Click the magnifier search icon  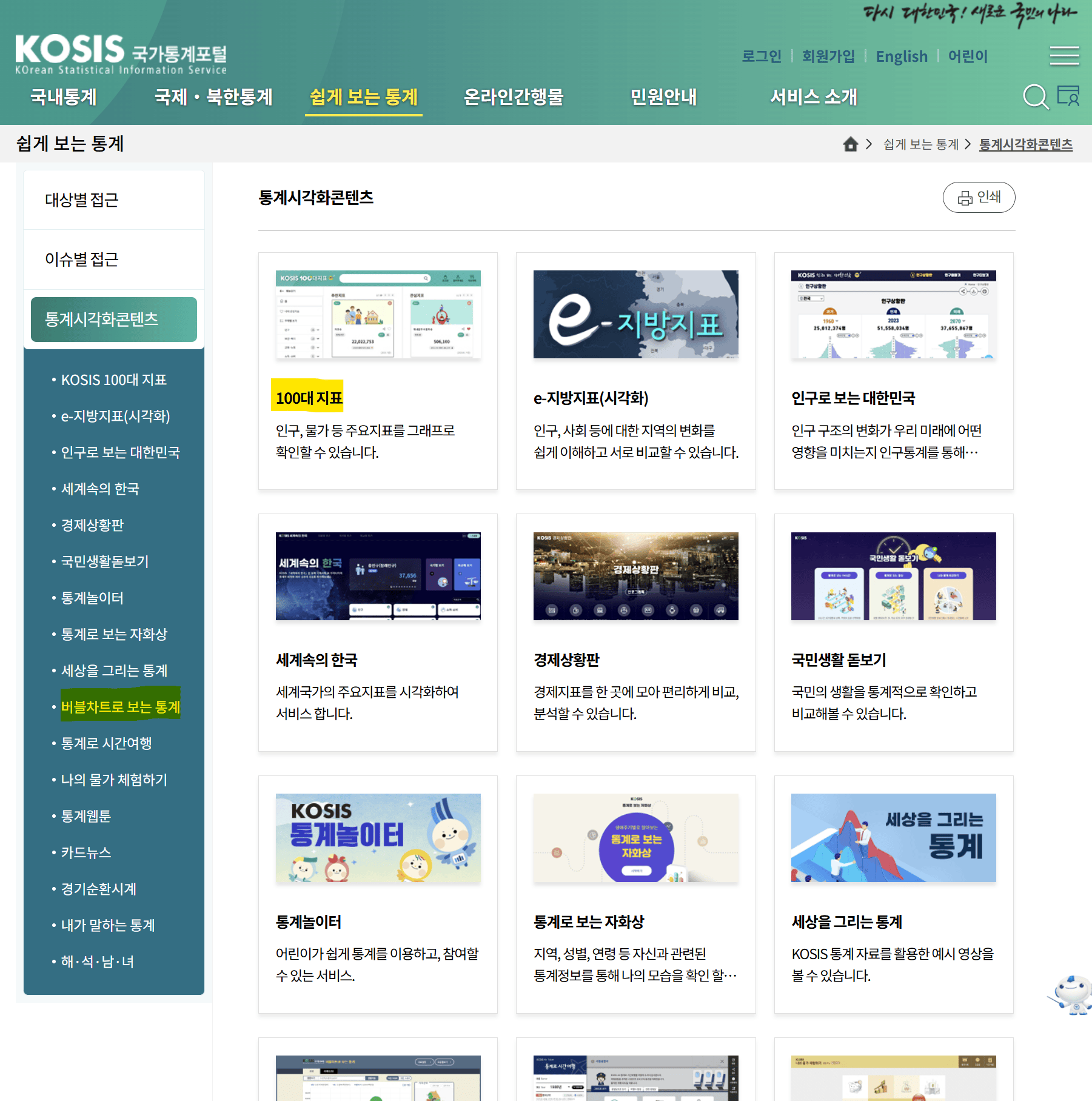tap(1035, 97)
